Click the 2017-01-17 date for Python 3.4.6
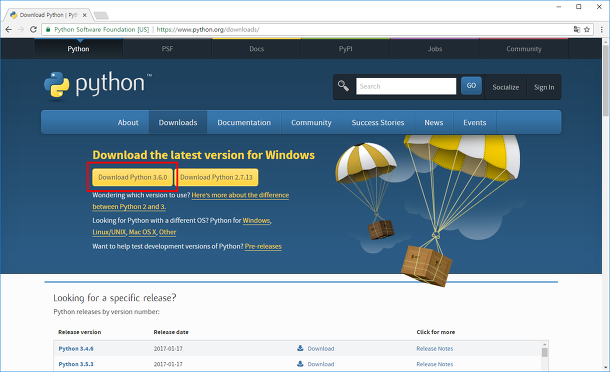Image resolution: width=610 pixels, height=372 pixels. [x=168, y=349]
